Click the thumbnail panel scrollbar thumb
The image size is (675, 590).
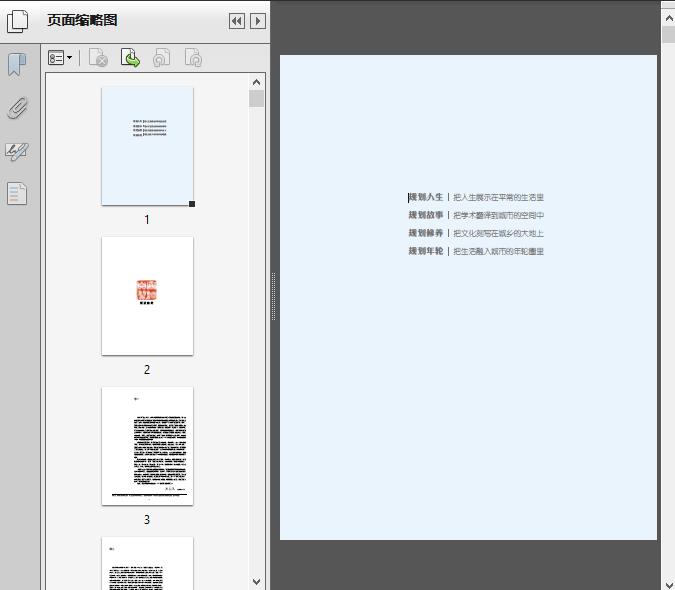[257, 99]
